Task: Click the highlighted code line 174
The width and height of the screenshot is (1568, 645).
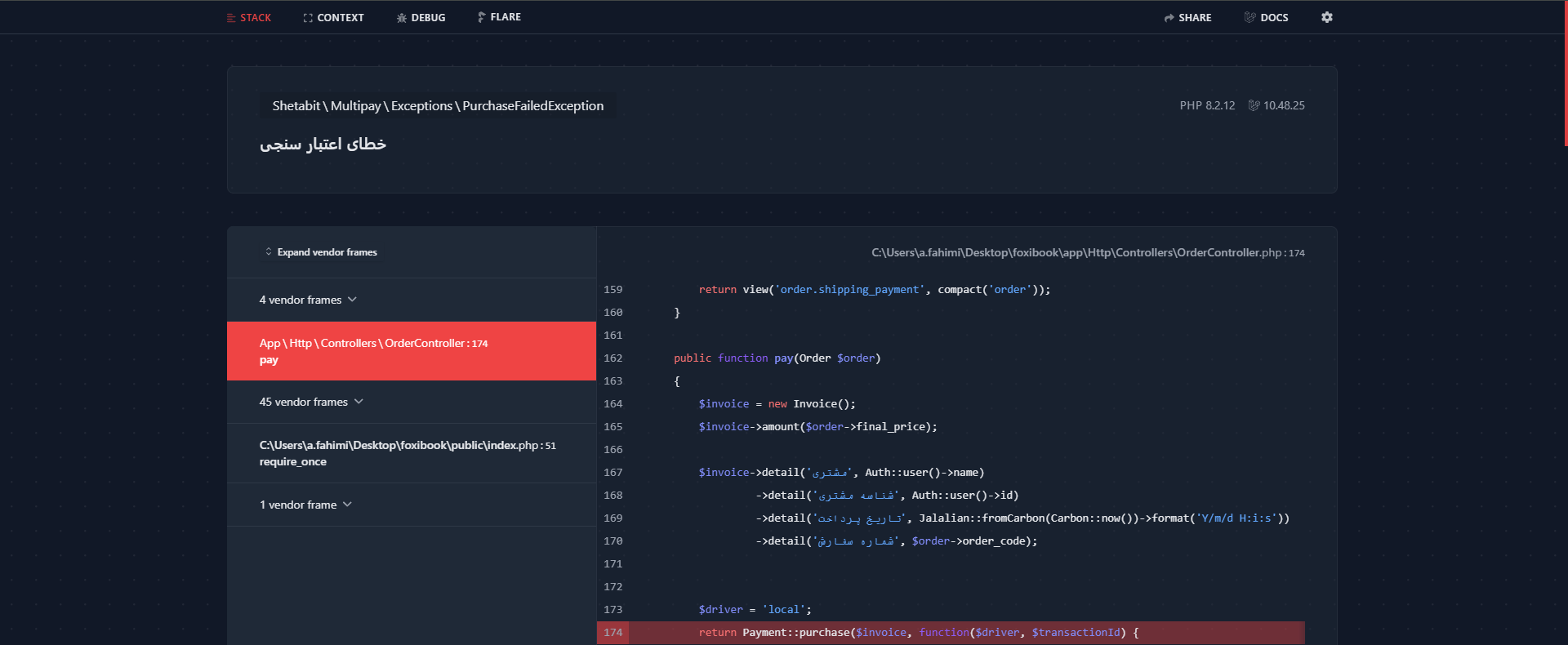Action: 951,633
